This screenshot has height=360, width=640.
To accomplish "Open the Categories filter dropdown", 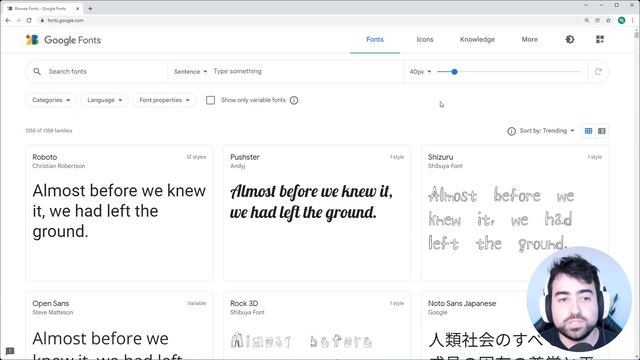I will [x=51, y=100].
